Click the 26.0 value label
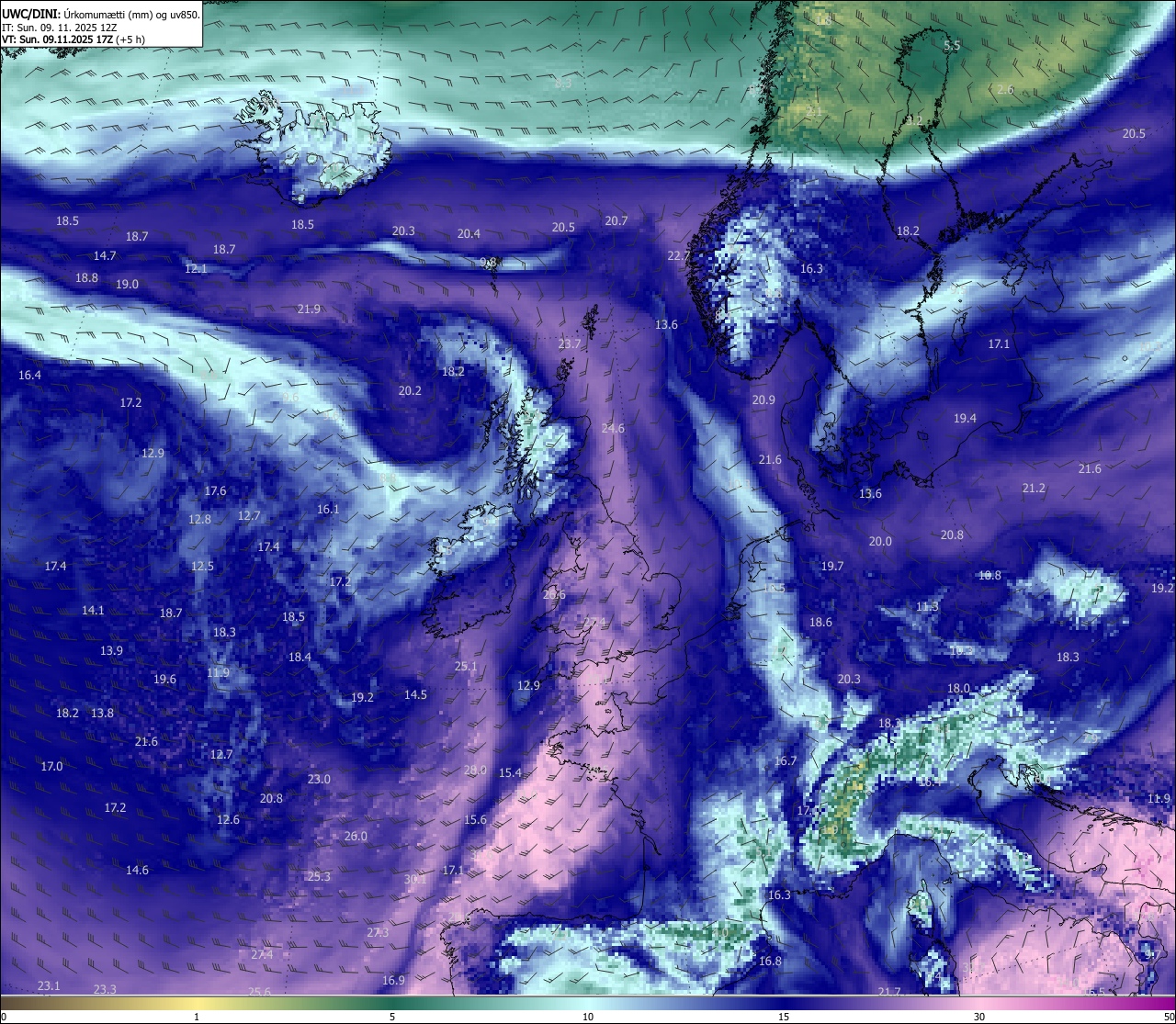Image resolution: width=1176 pixels, height=1024 pixels. click(x=356, y=836)
